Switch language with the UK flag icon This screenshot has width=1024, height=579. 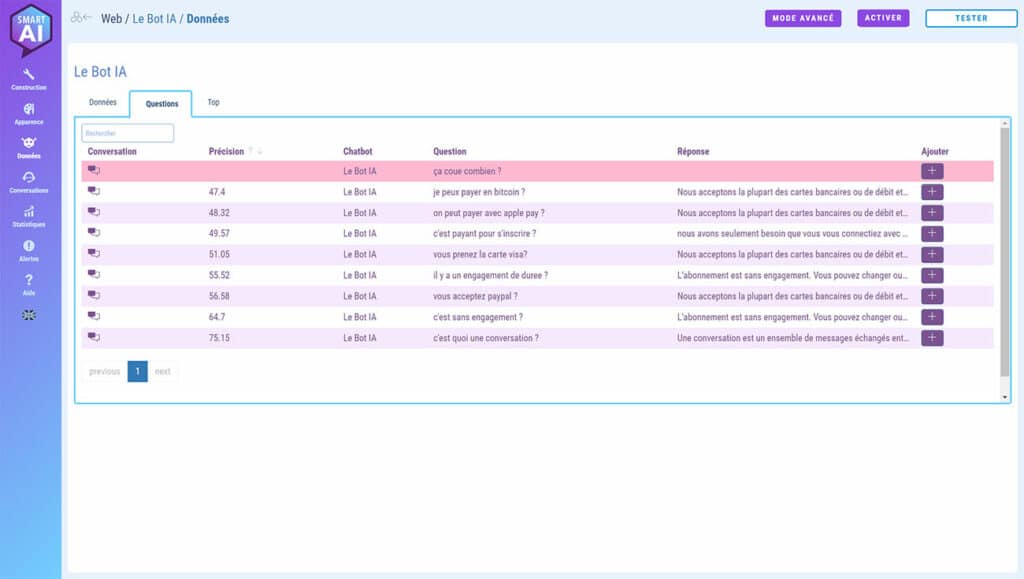[x=29, y=314]
